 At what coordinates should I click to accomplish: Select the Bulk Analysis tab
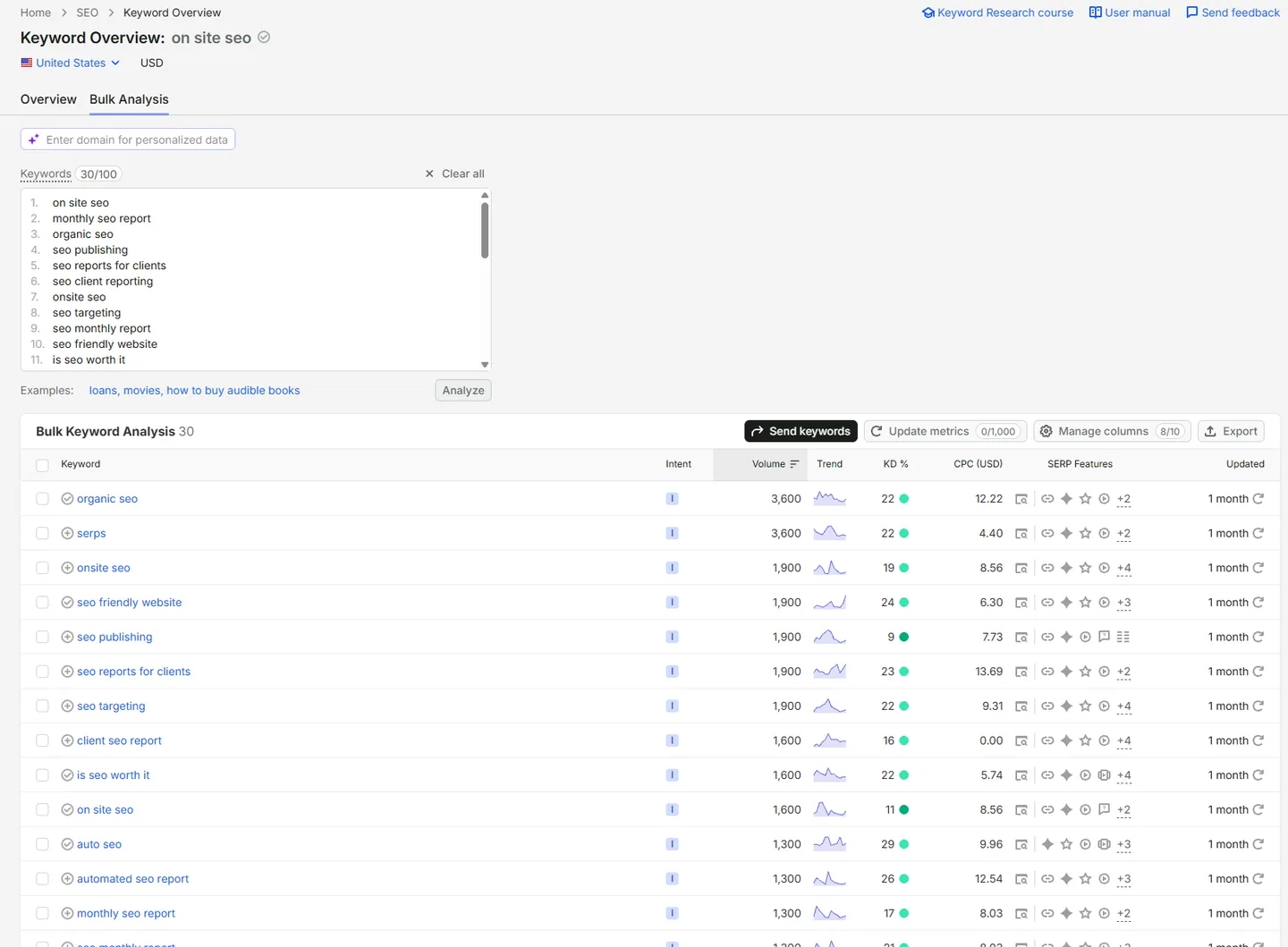(129, 99)
